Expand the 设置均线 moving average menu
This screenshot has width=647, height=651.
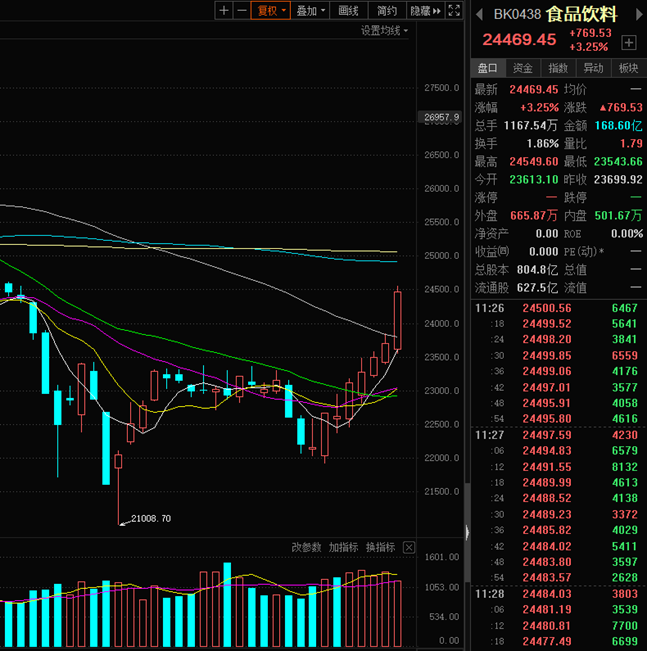click(x=385, y=31)
